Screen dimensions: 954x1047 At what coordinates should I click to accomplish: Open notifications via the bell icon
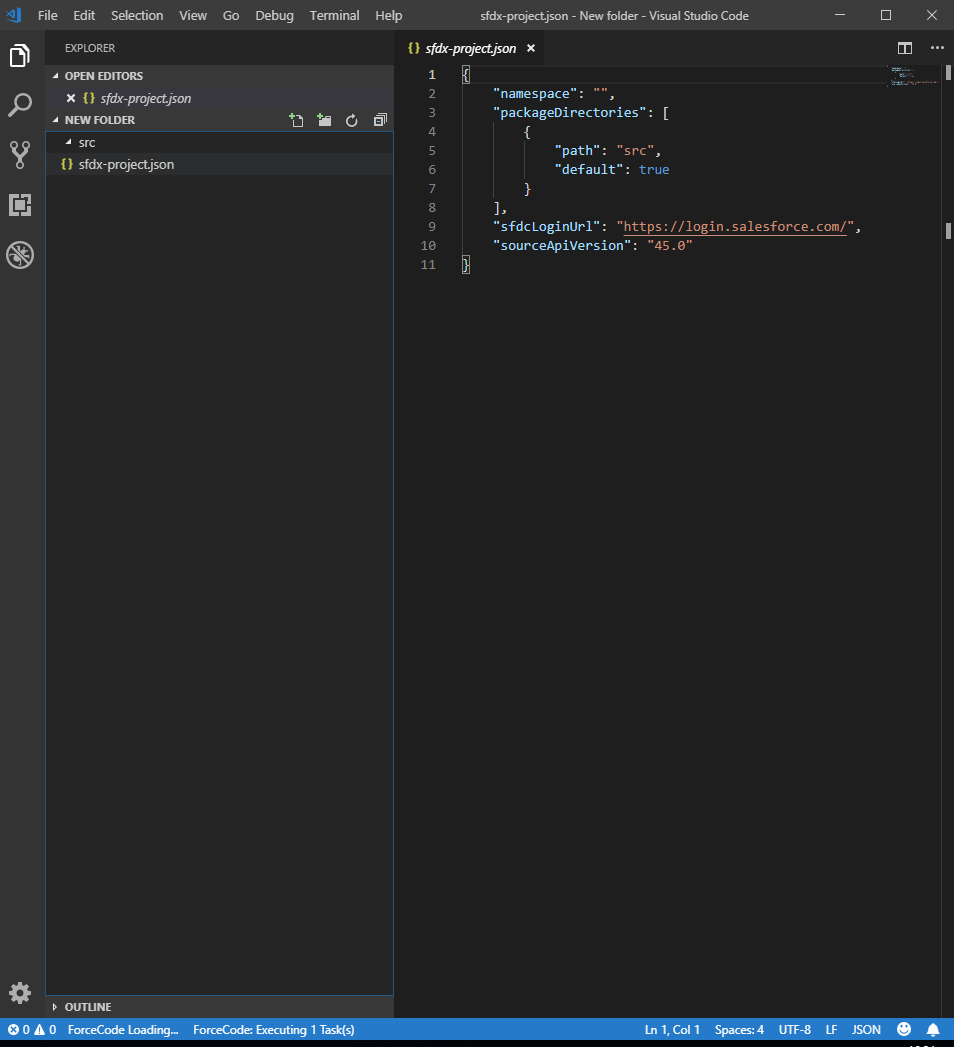(x=933, y=1029)
